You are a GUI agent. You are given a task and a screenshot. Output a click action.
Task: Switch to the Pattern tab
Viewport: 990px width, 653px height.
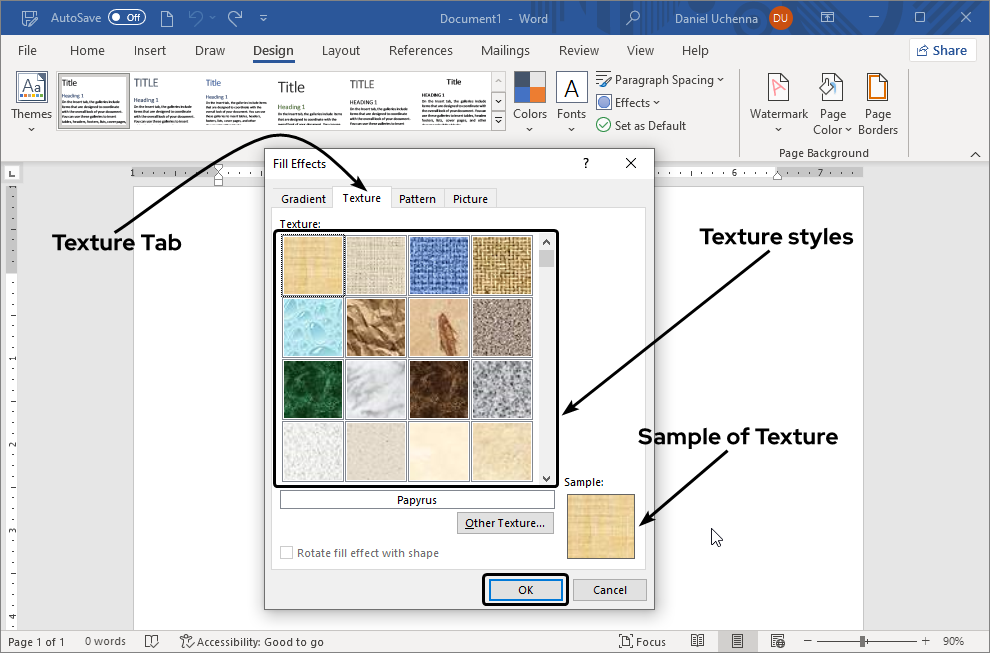click(x=417, y=199)
